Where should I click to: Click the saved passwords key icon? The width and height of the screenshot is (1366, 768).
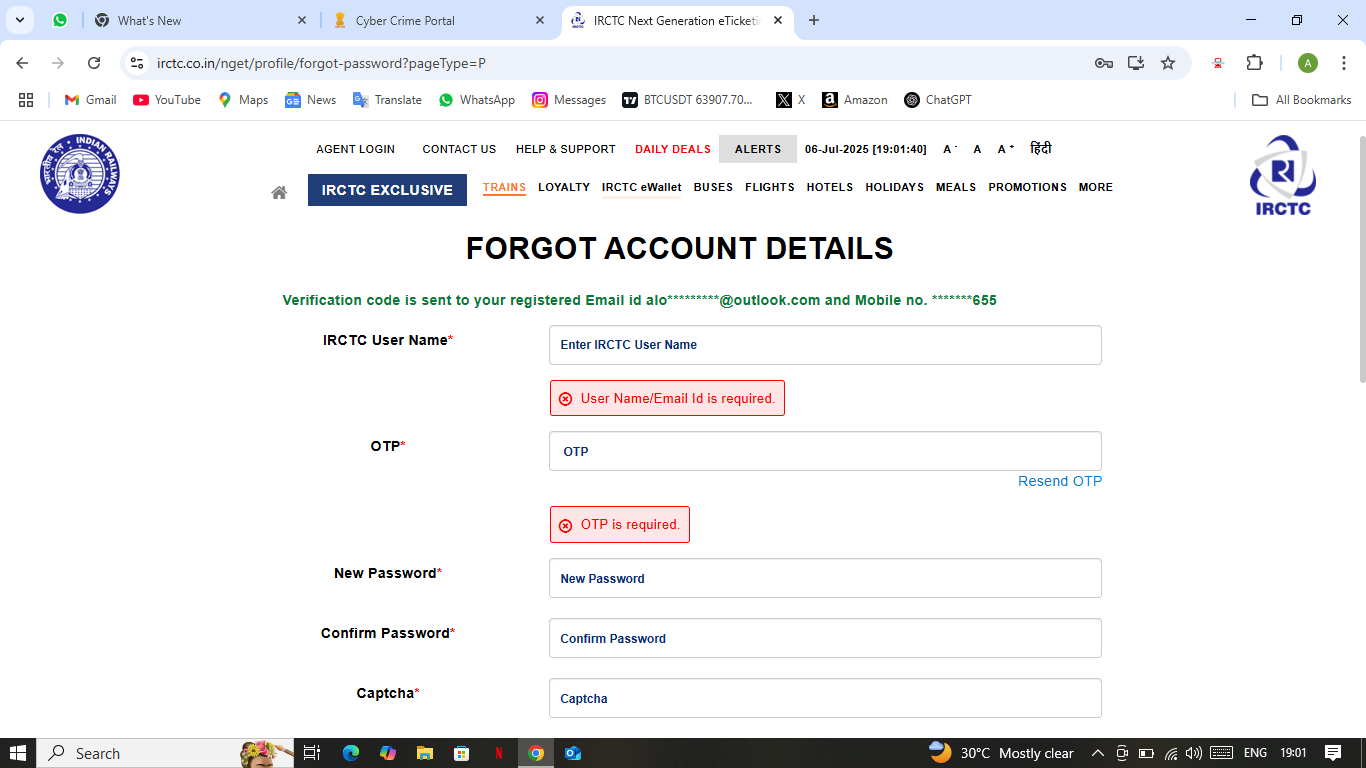pos(1104,63)
